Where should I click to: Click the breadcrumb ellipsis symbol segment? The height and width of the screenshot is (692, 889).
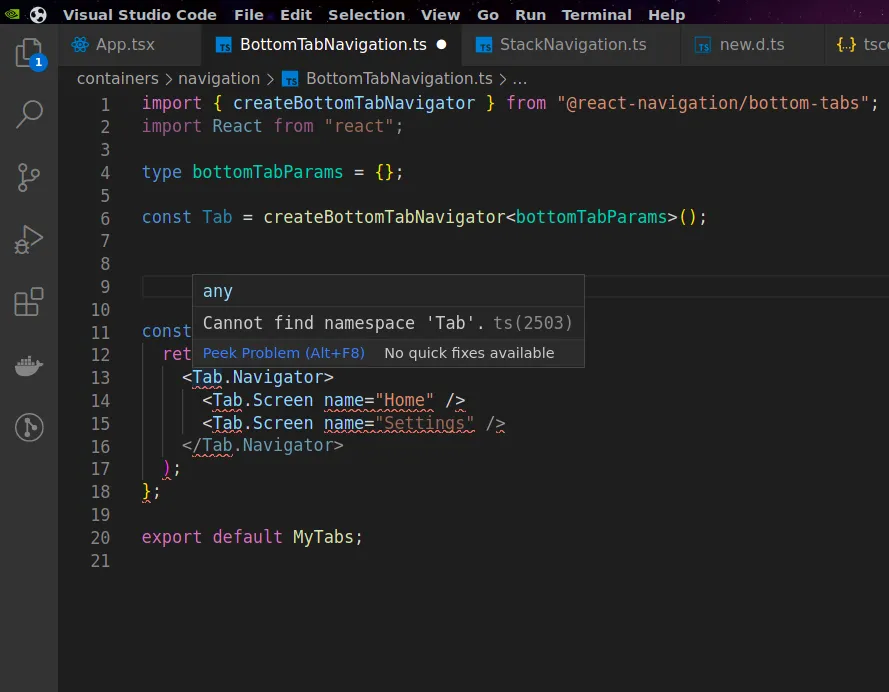(x=519, y=79)
